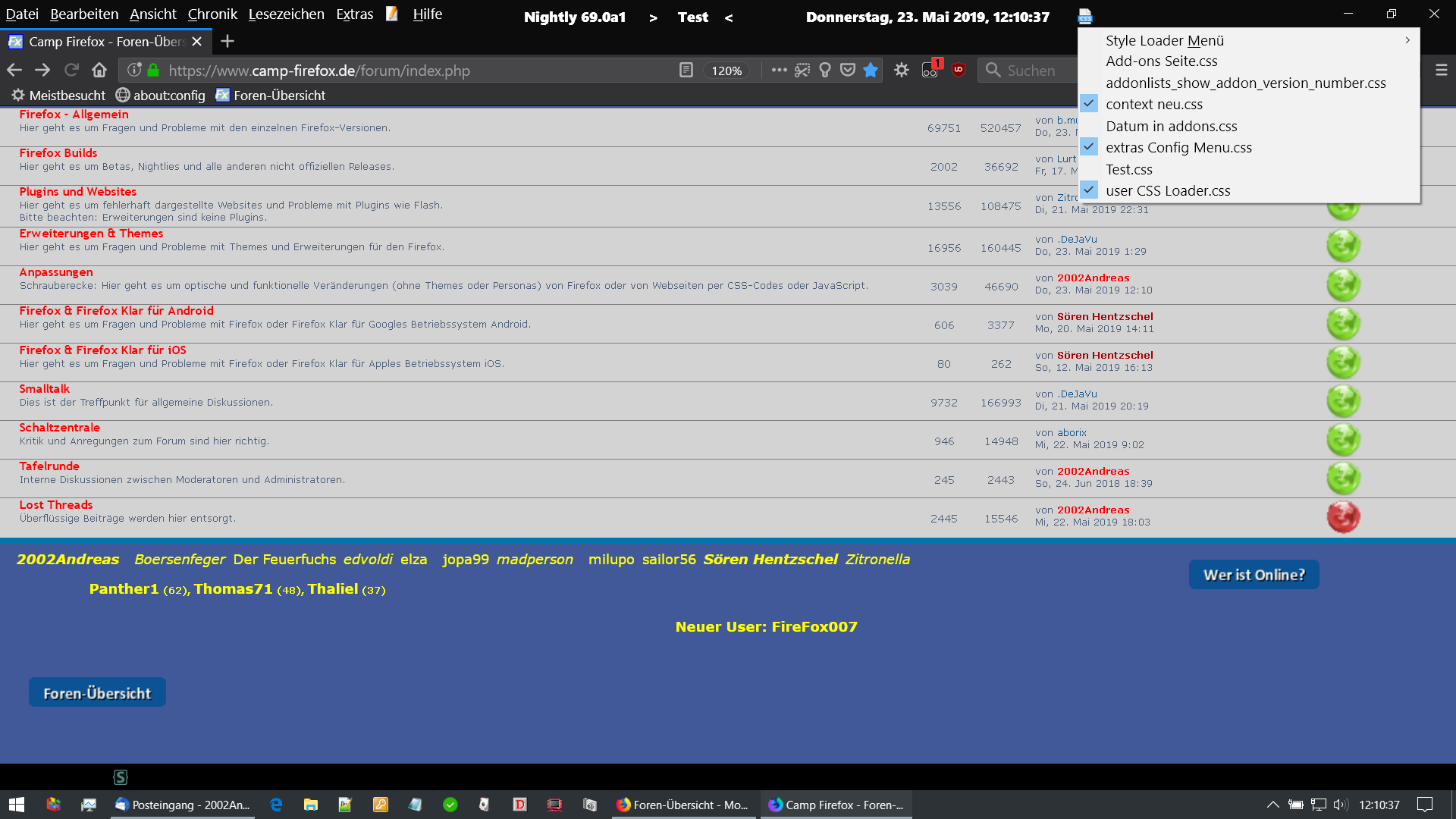
Task: Click the Style Loader CSS icon
Action: (x=1085, y=16)
